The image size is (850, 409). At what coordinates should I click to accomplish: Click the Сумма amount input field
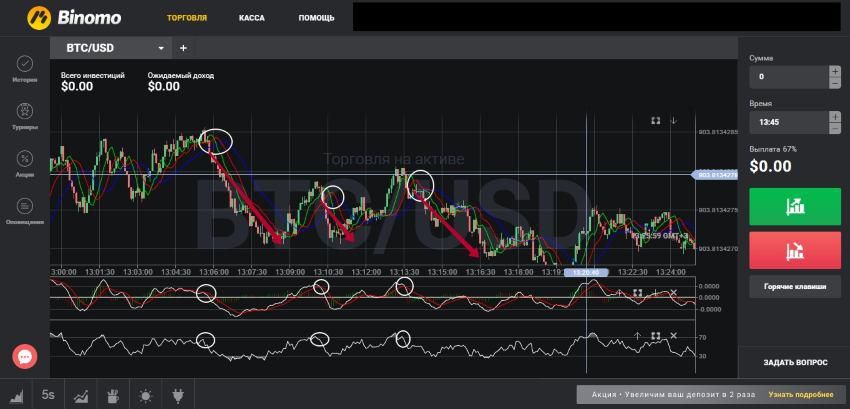tap(789, 77)
